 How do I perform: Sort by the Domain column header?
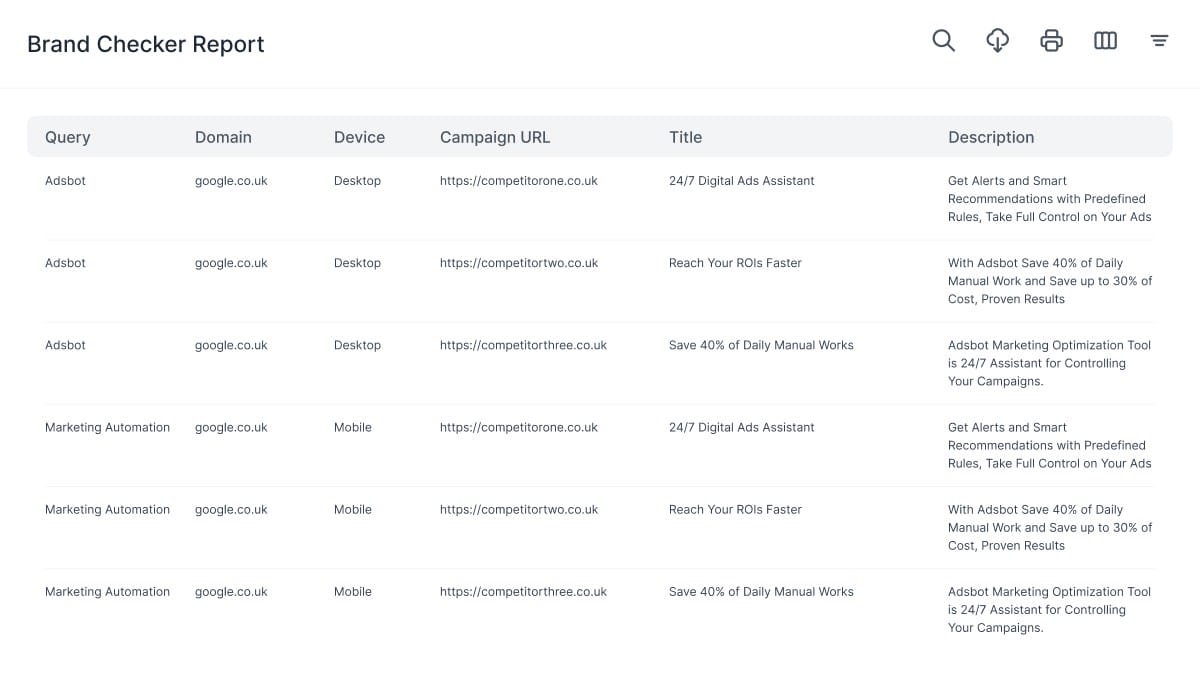coord(223,137)
